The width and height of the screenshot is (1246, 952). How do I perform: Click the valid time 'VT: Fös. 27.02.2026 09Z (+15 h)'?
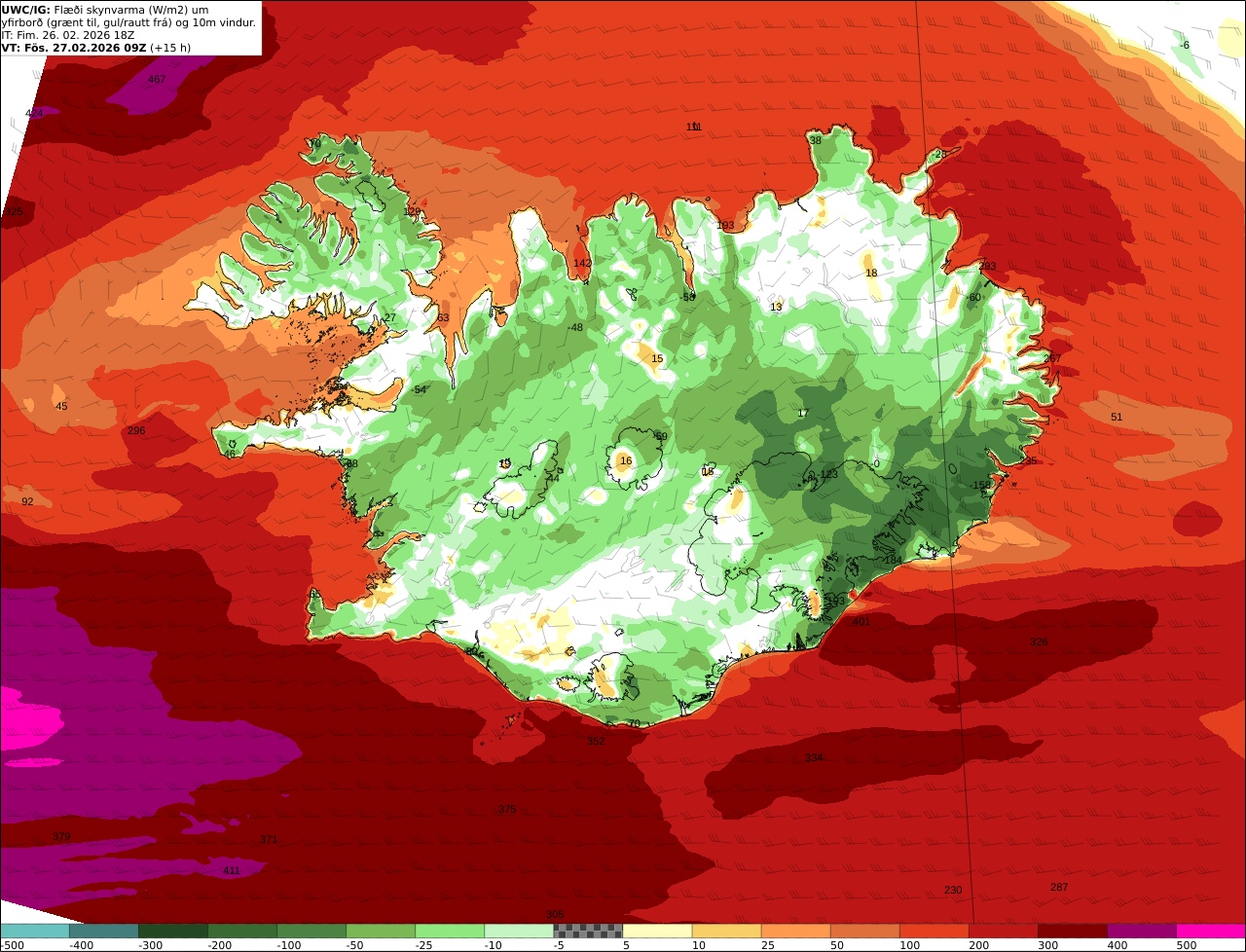(x=96, y=48)
